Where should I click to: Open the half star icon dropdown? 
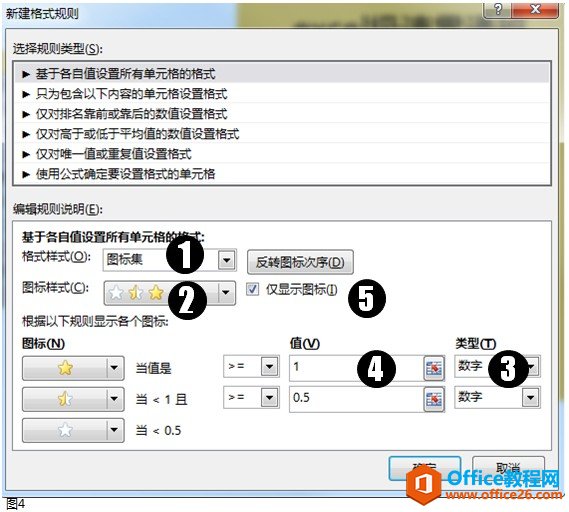pyautogui.click(x=114, y=399)
